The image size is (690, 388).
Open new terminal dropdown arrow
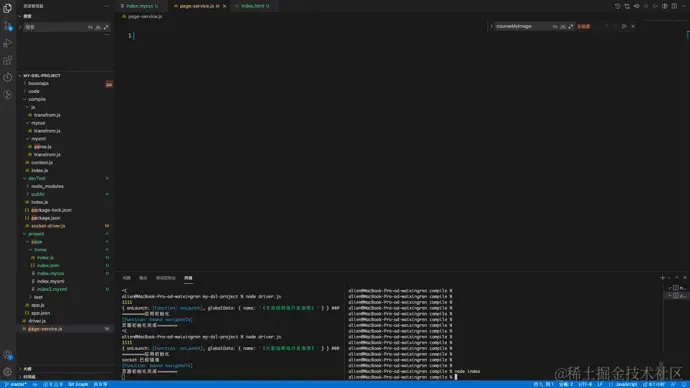pyautogui.click(x=669, y=278)
